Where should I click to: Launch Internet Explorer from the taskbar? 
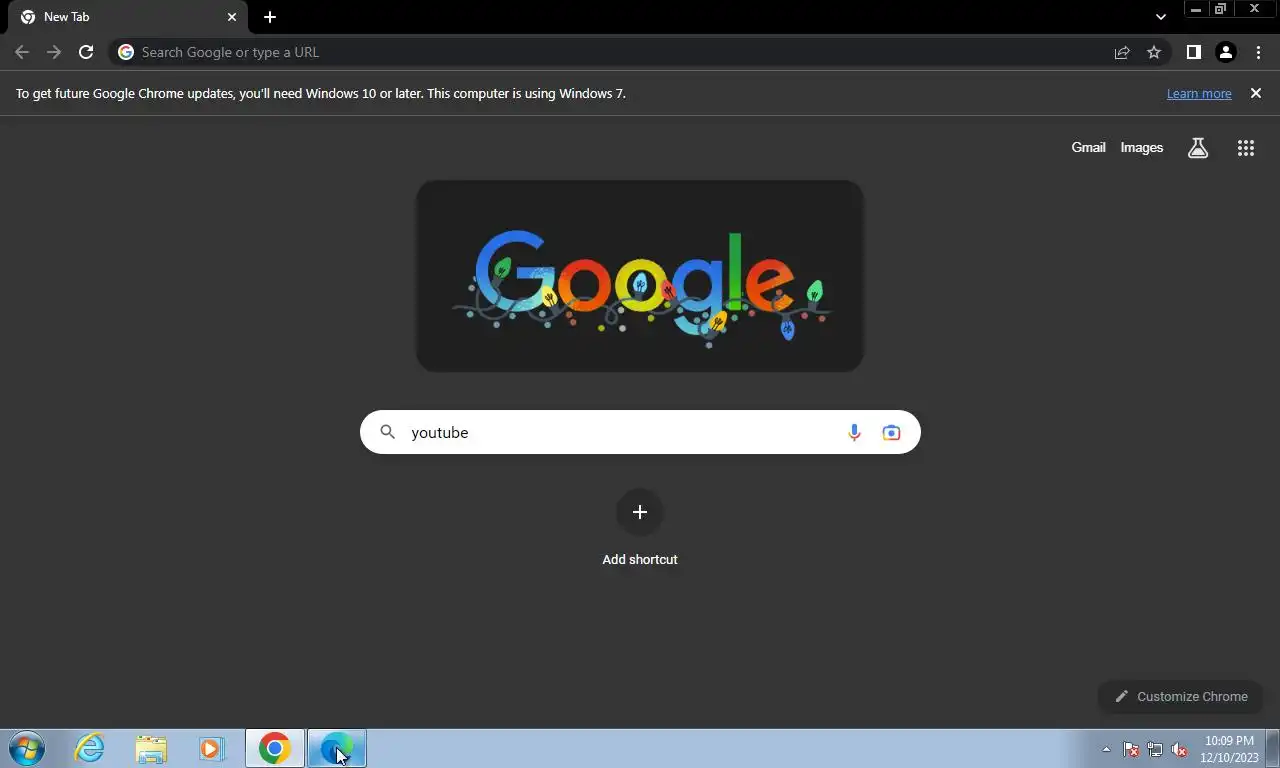click(90, 748)
